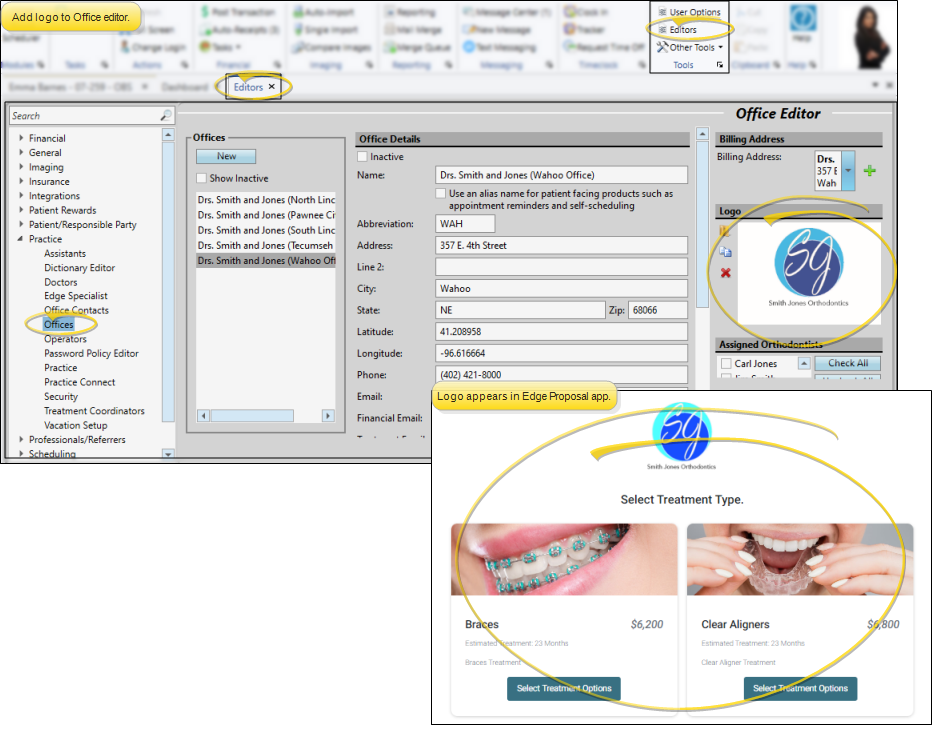Click the red X delete logo icon

[x=726, y=273]
